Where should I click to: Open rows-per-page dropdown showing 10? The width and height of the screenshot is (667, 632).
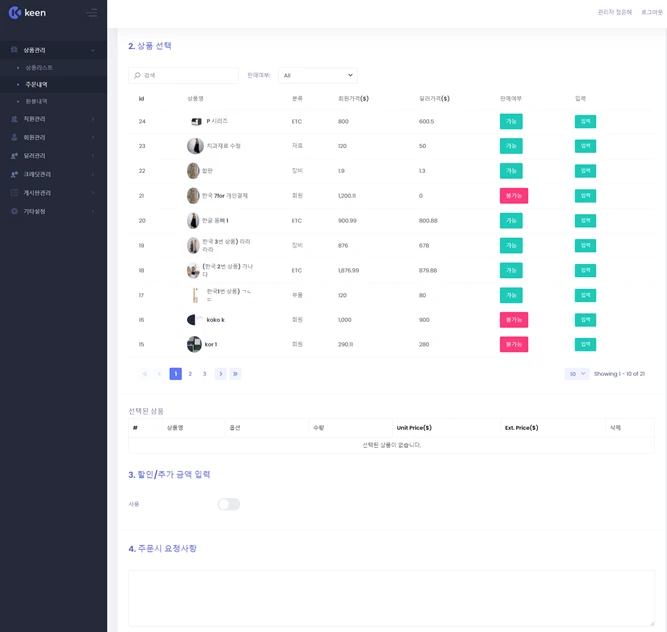pos(577,374)
